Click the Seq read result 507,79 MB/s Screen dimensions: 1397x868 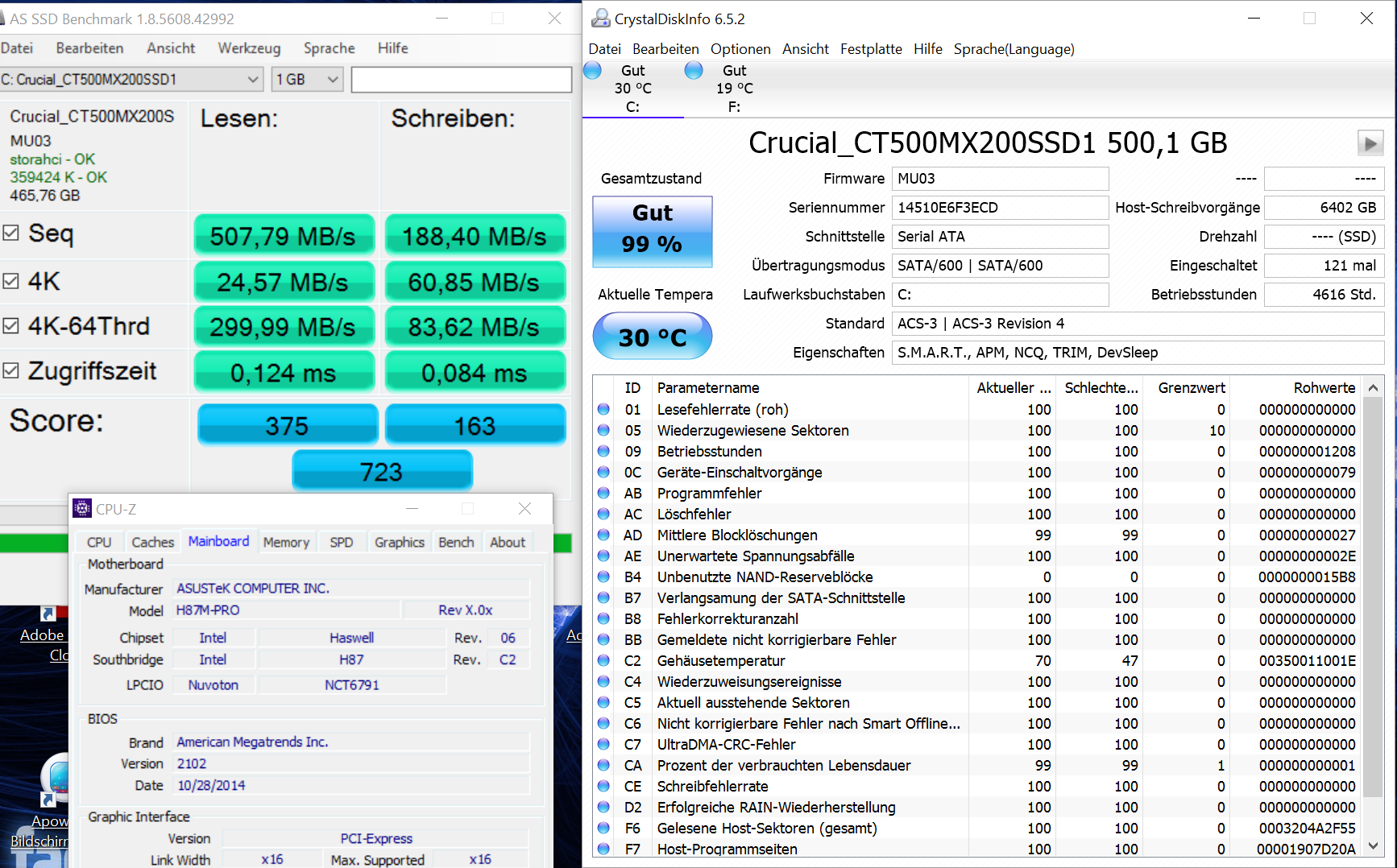pyautogui.click(x=283, y=236)
